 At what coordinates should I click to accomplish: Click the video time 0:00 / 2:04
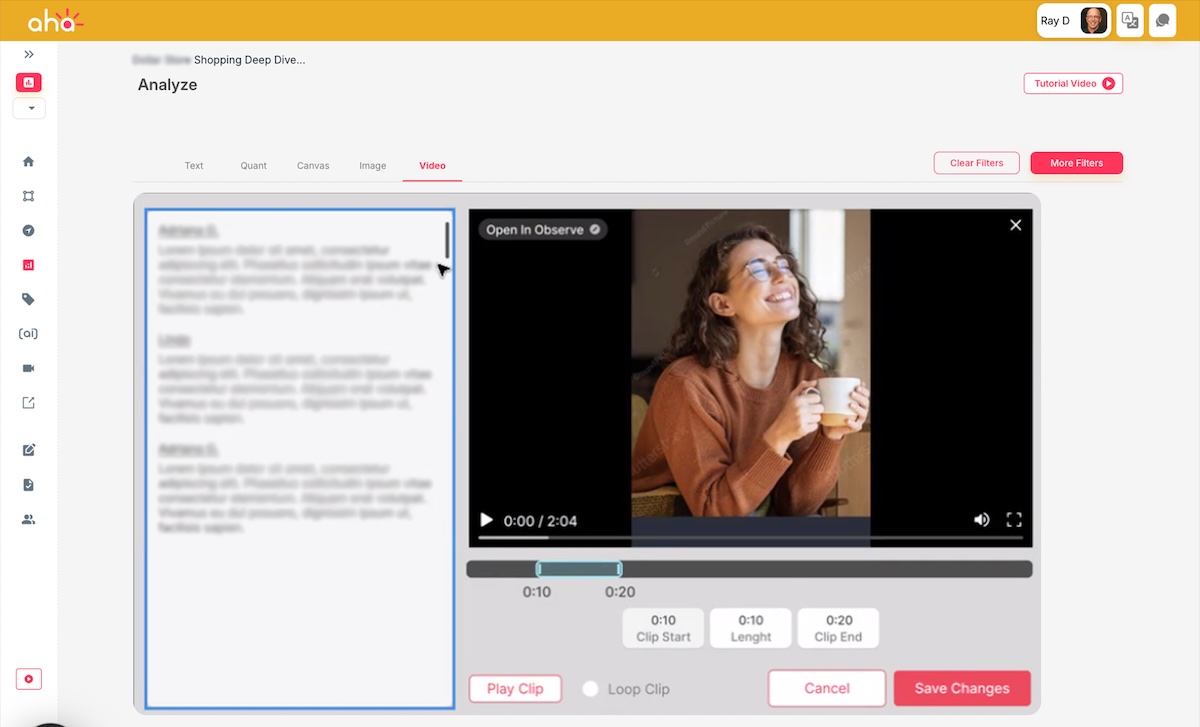point(540,521)
